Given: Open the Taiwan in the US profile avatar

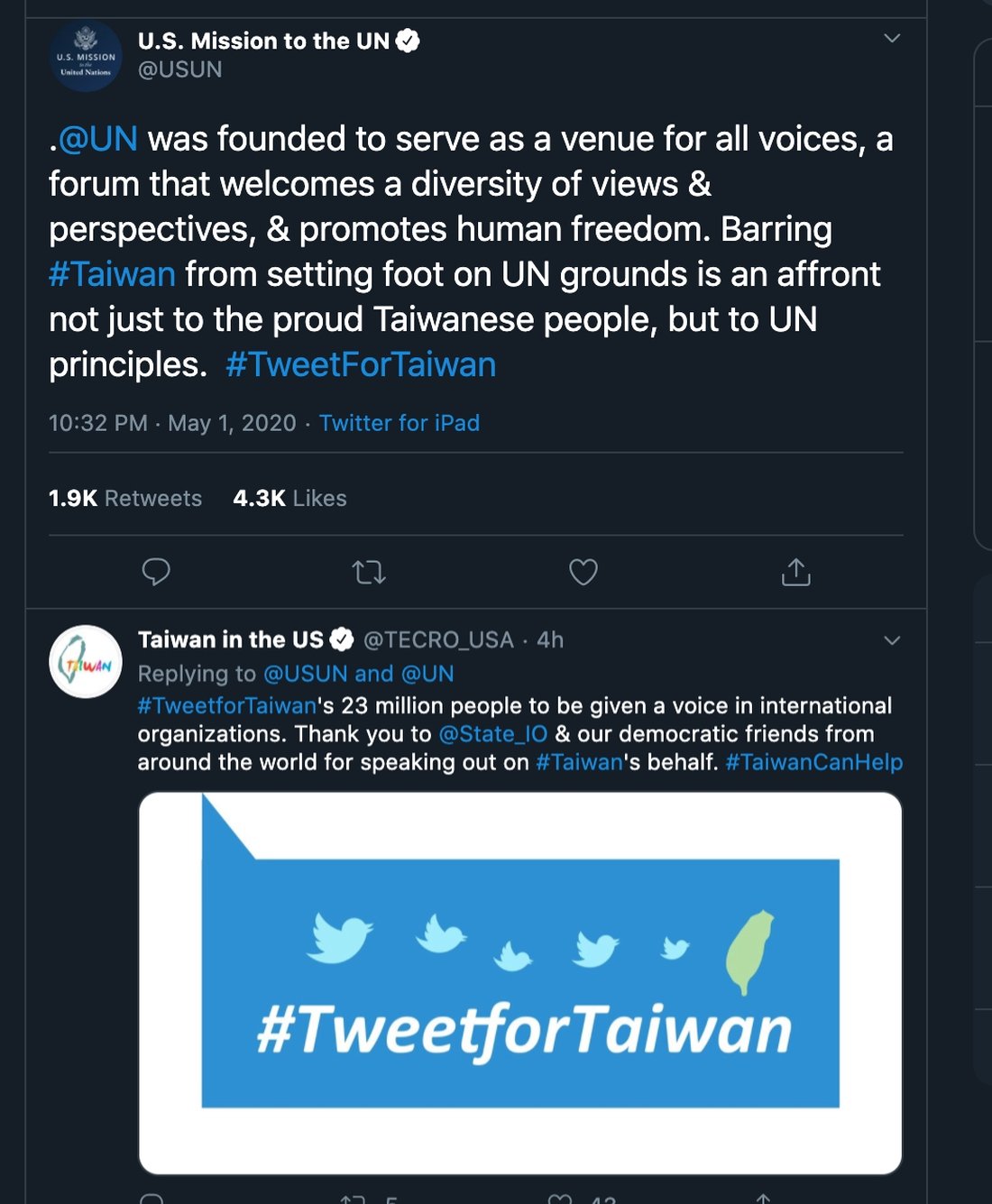Looking at the screenshot, I should point(86,661).
